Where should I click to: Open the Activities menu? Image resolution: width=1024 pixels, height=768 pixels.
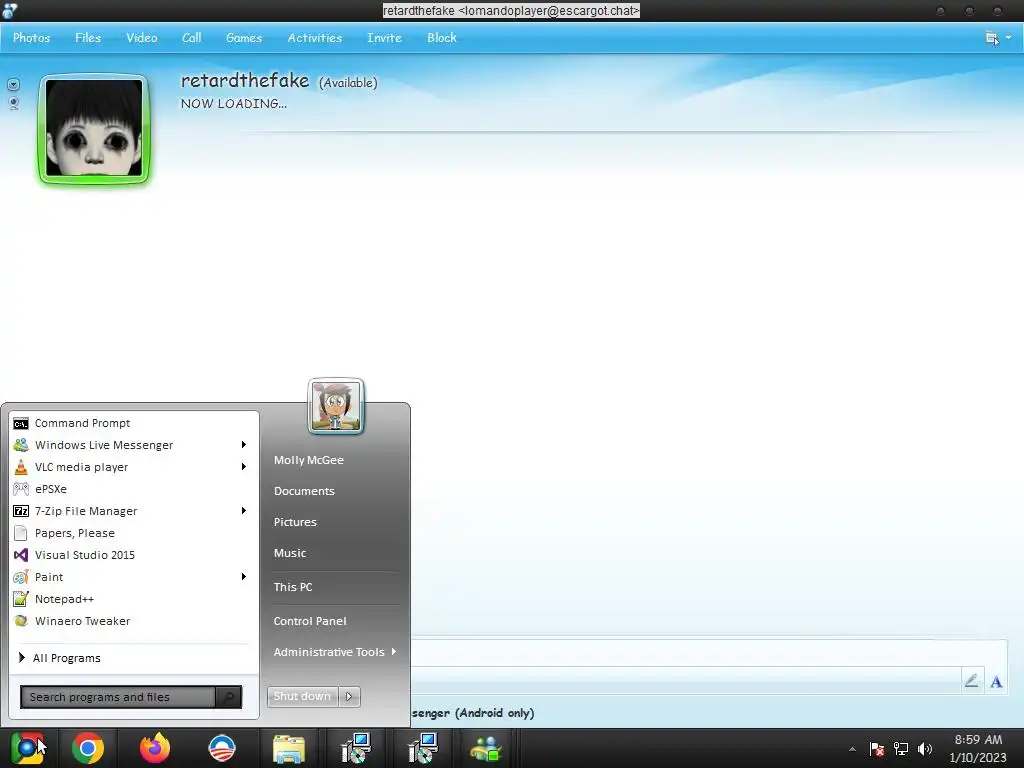pos(315,38)
